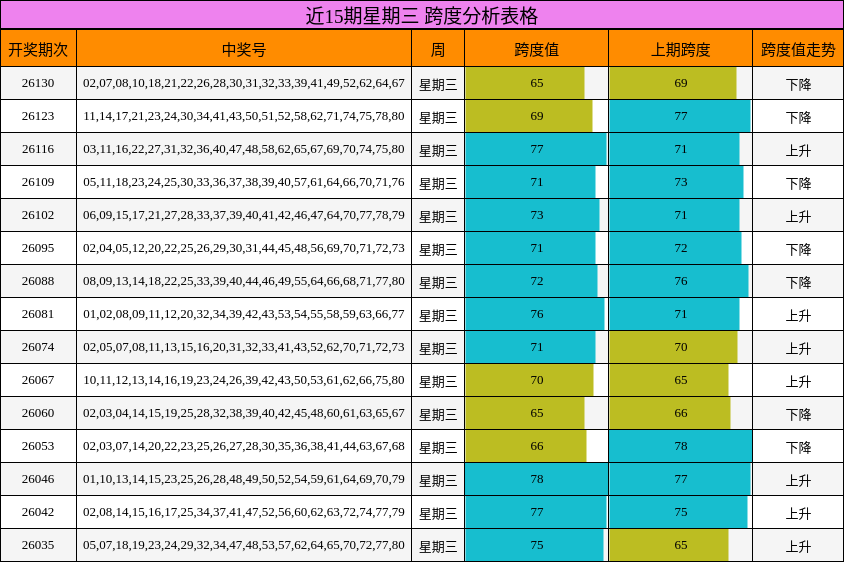Click span value bar 77 in row 26116
Screen dimensions: 844x562
click(x=536, y=149)
